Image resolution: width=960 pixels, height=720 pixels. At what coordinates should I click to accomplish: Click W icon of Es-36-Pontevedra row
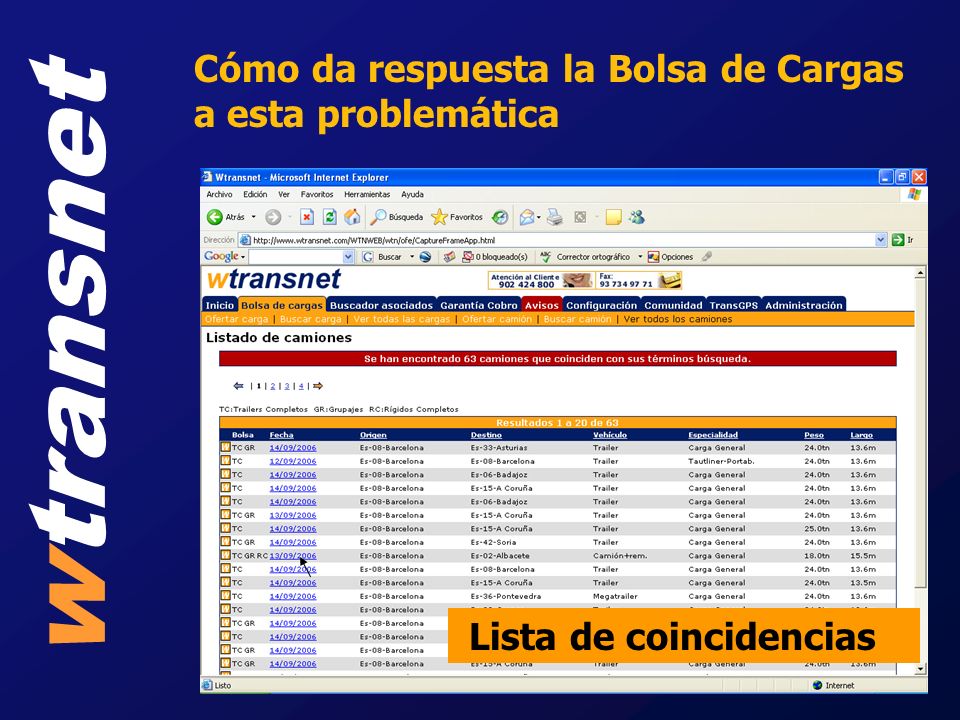225,596
